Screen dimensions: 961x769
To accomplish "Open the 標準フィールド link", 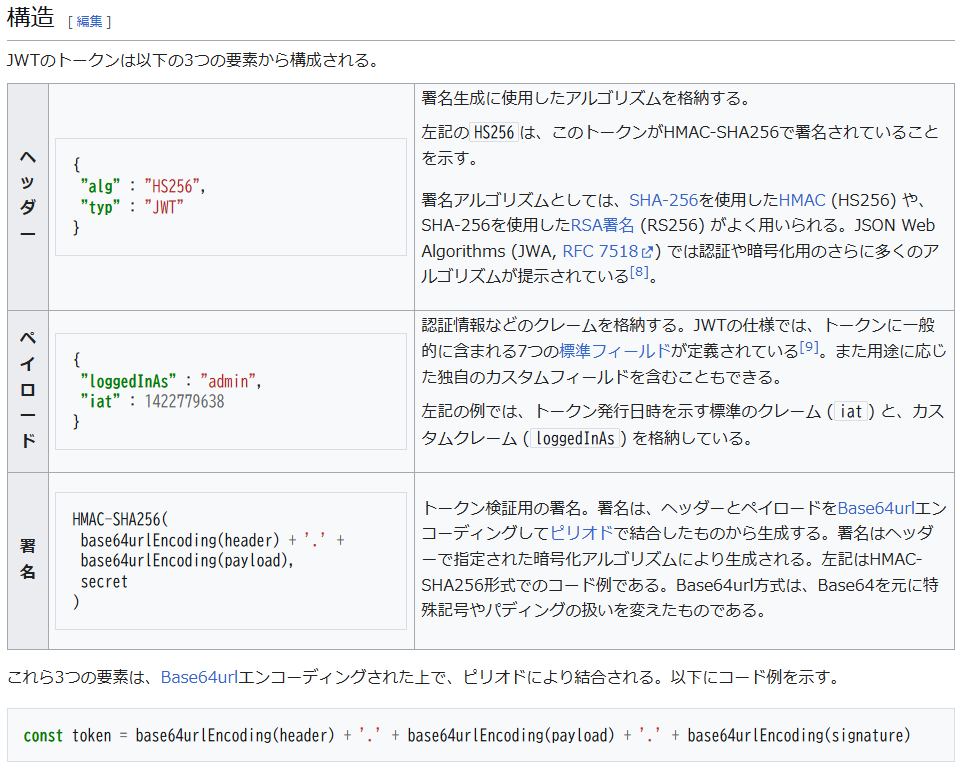I will [x=615, y=351].
